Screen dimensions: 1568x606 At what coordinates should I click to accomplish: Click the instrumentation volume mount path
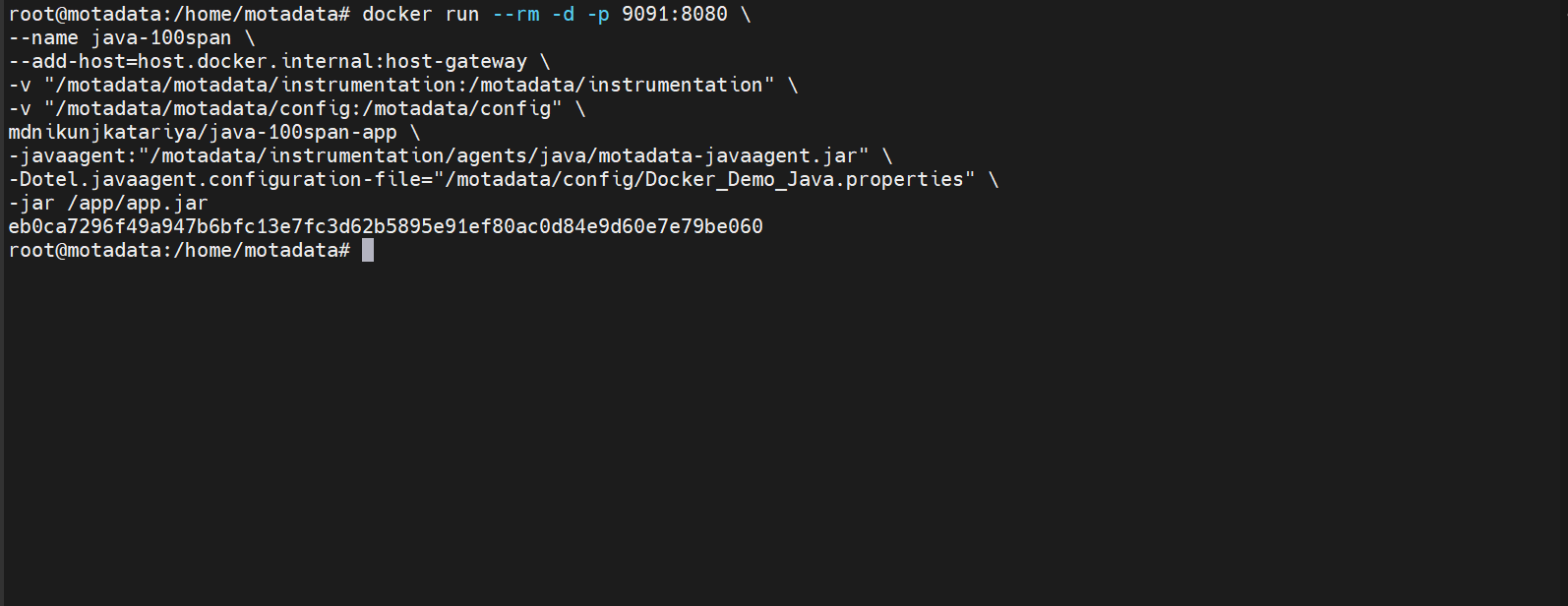tap(409, 85)
